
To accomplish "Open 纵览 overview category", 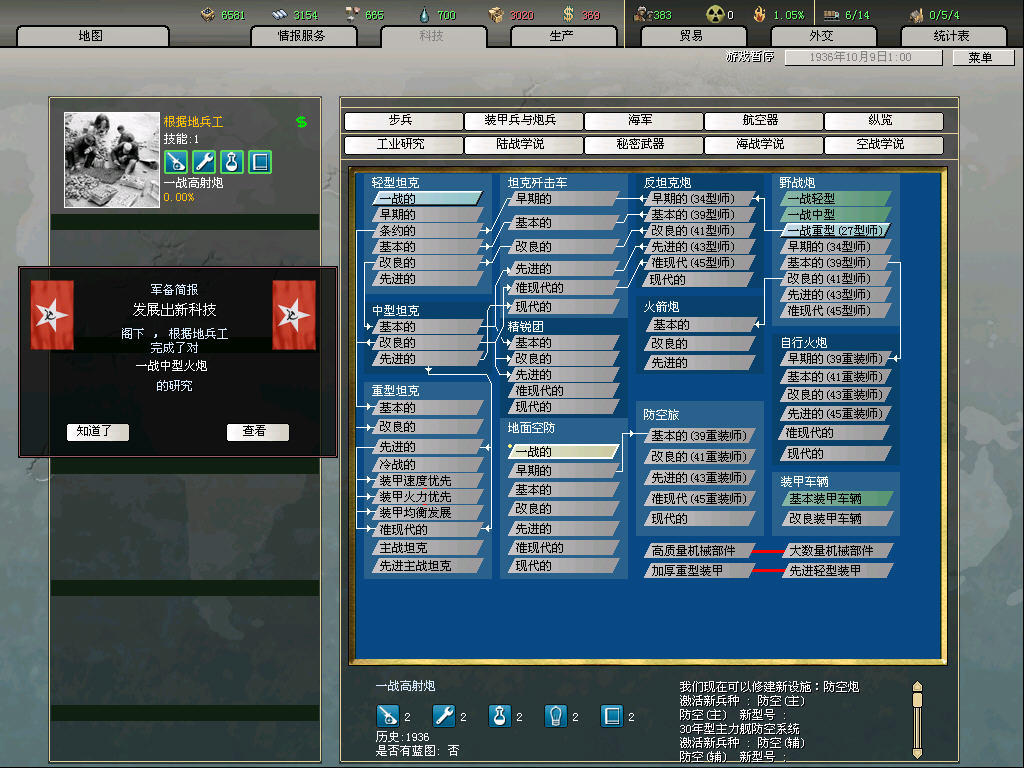I will click(884, 121).
